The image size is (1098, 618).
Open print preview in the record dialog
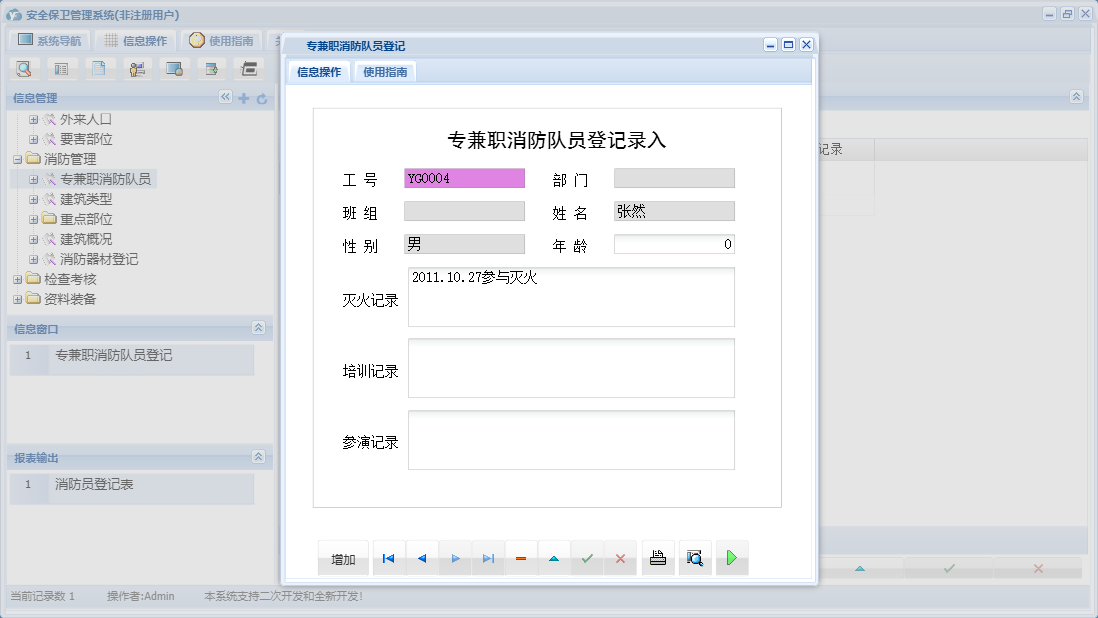pyautogui.click(x=695, y=558)
